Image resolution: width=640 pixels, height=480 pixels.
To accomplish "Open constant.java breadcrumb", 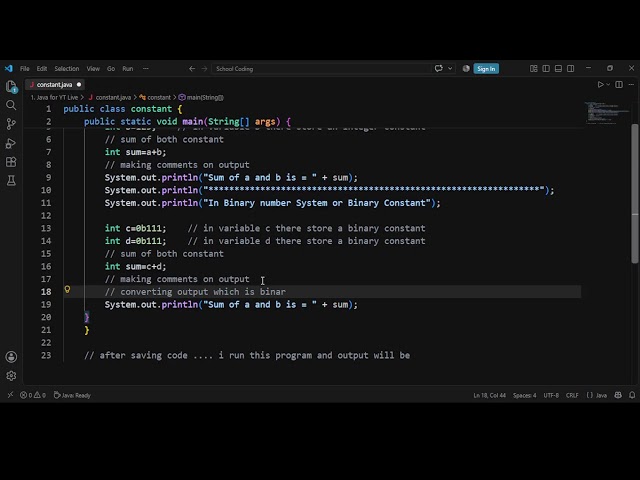I will [x=110, y=98].
